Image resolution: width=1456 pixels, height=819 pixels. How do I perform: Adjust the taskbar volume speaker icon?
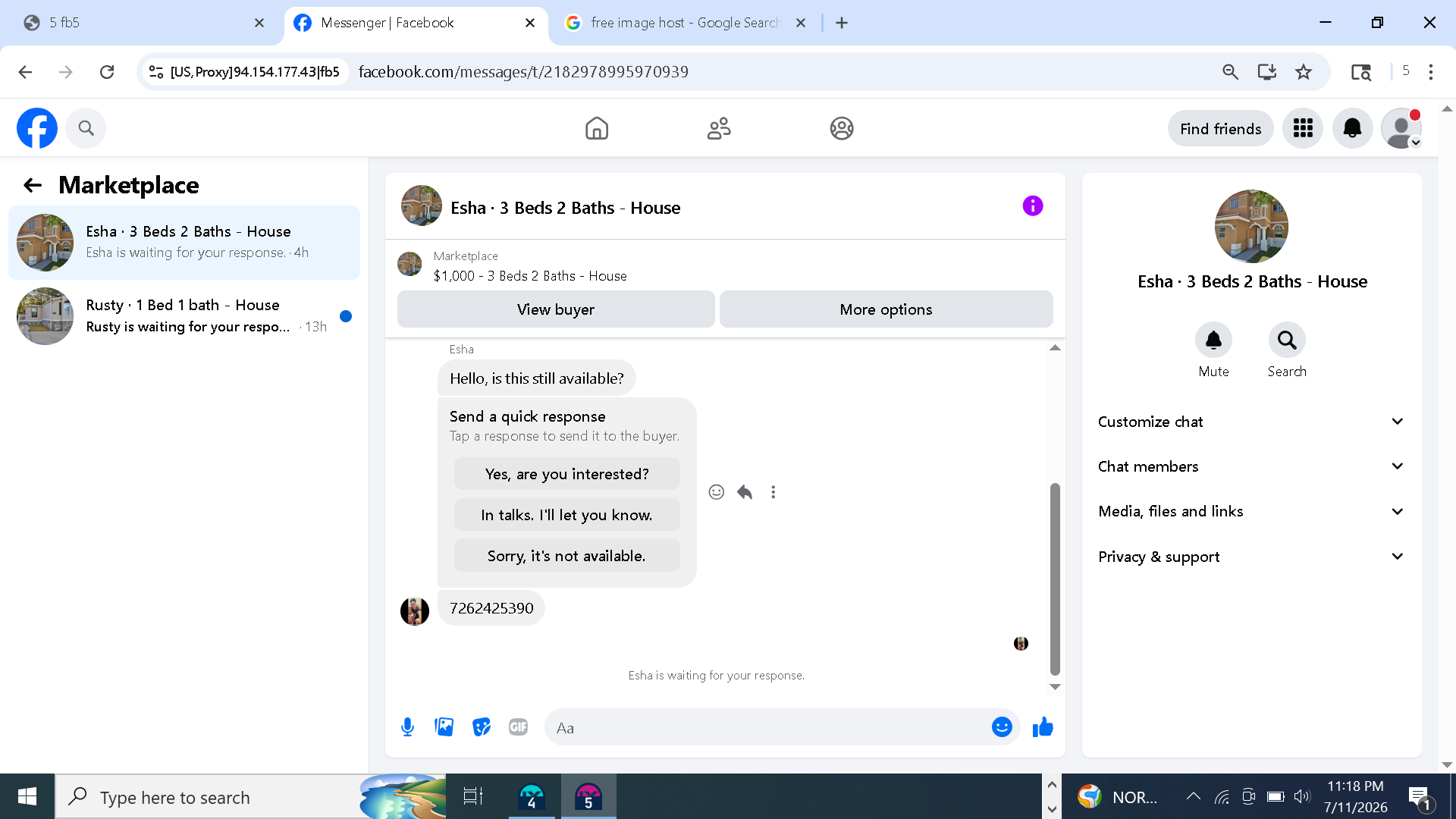1302,796
